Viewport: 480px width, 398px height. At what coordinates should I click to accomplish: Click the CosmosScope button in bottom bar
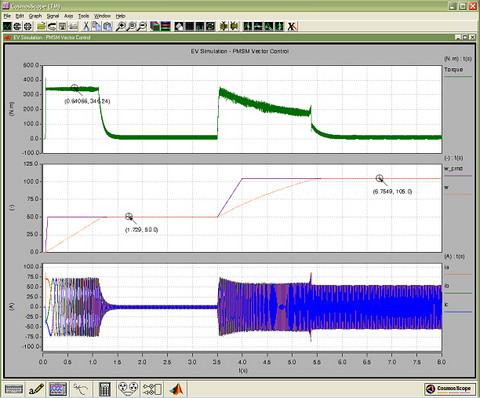pos(450,389)
